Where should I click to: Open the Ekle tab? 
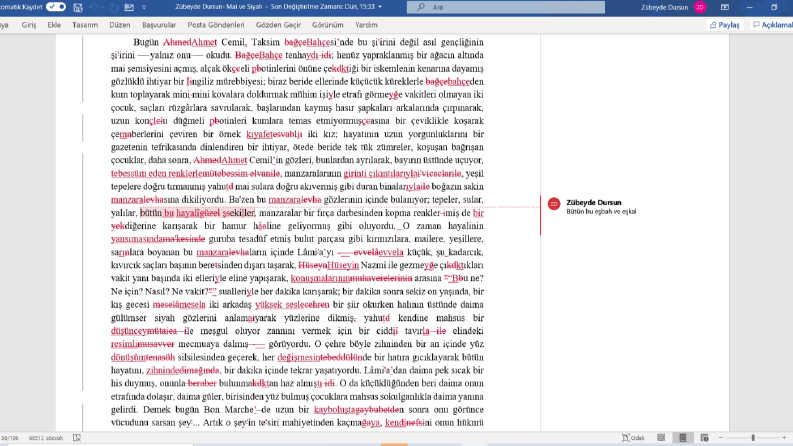[54, 25]
